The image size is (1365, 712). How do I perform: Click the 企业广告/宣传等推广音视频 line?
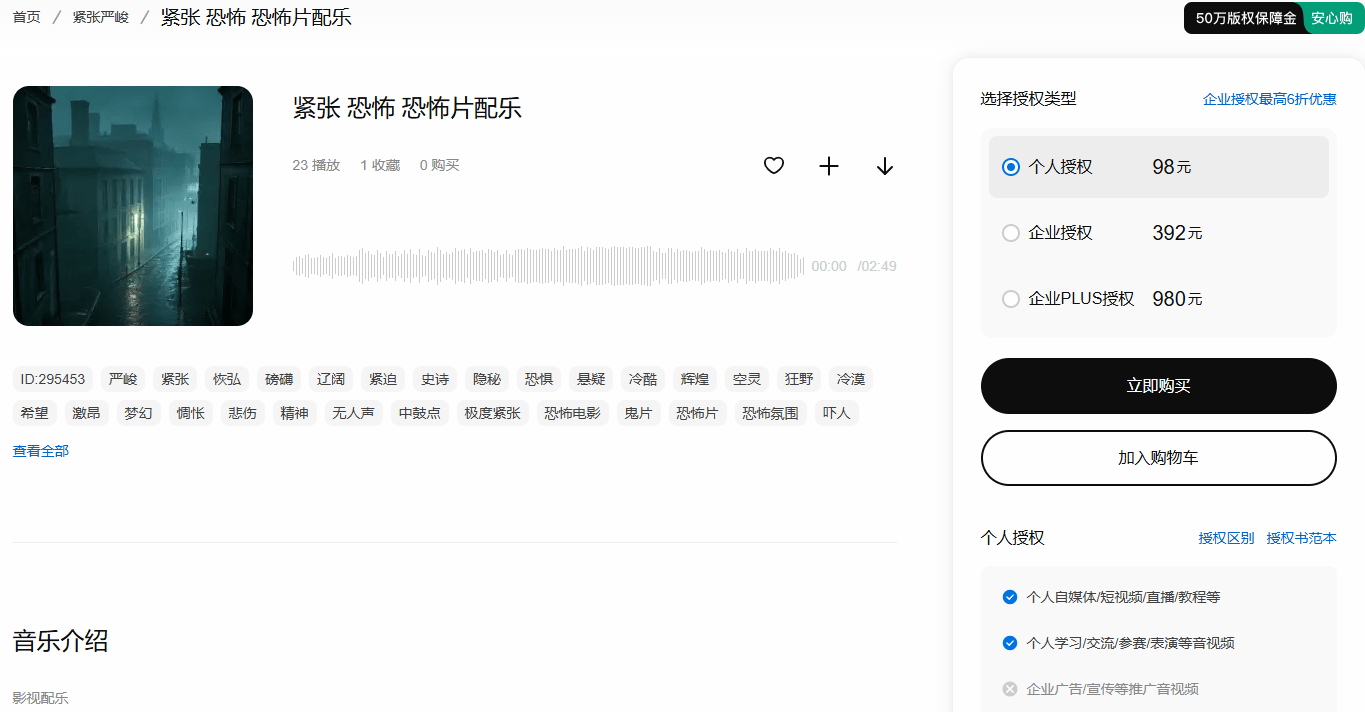point(1113,689)
